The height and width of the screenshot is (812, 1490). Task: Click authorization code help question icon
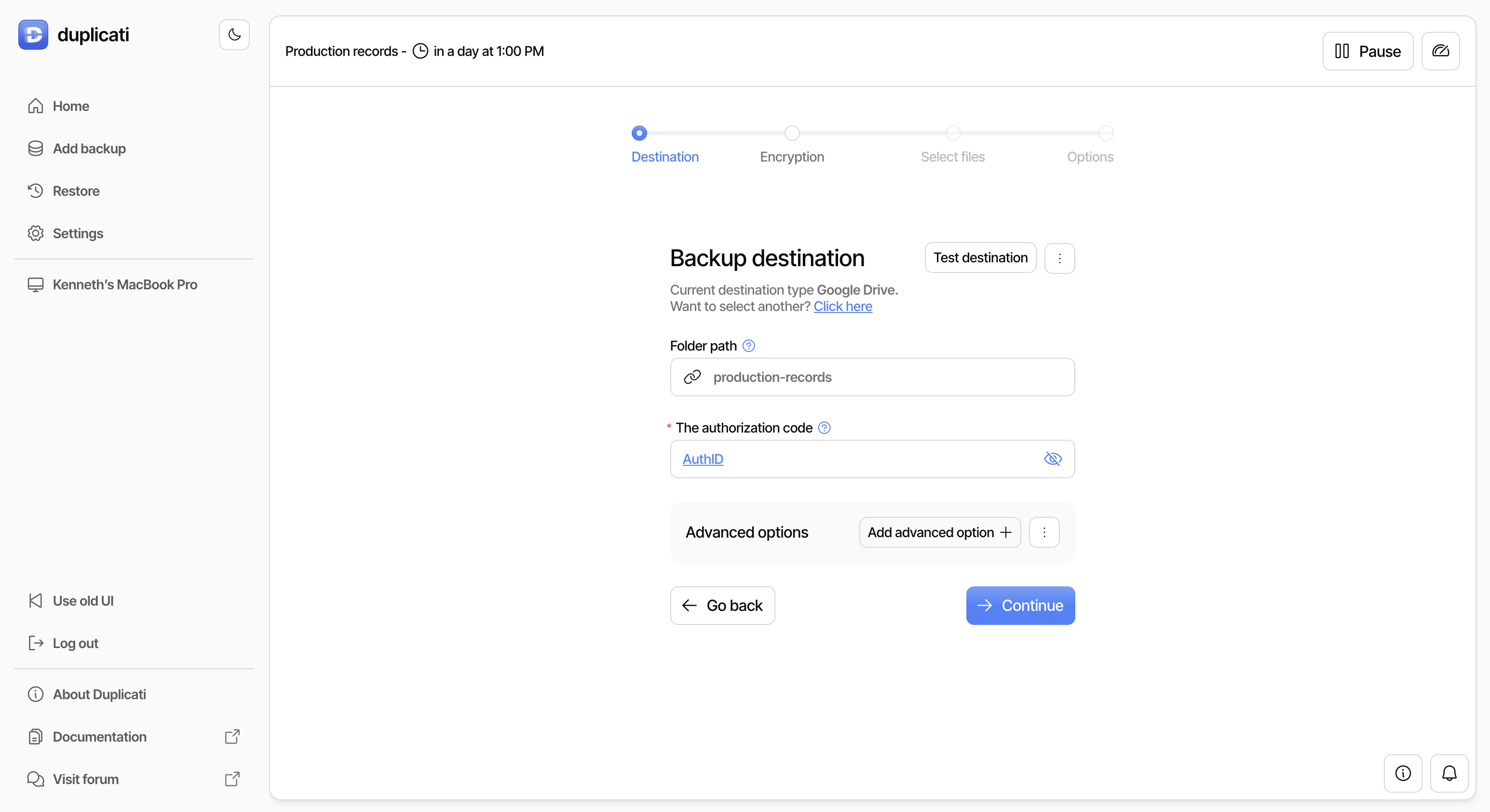coord(824,428)
